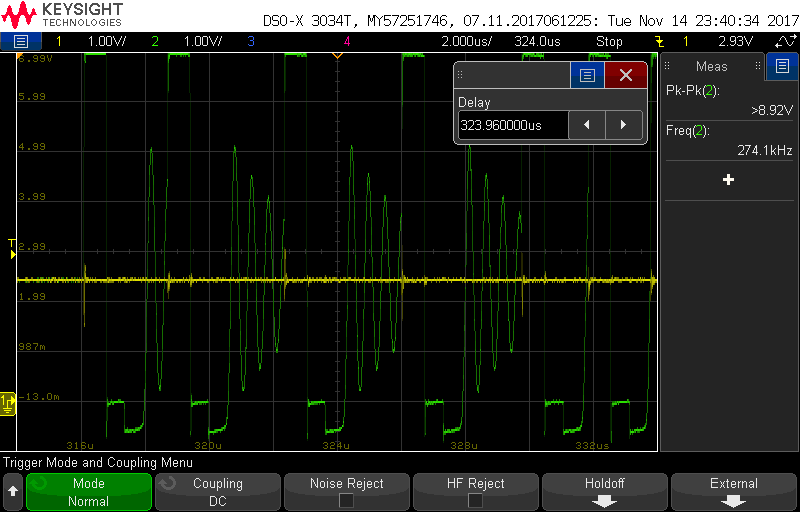Select the orange time reference marker at top
This screenshot has height=512, width=800.
pos(337,55)
